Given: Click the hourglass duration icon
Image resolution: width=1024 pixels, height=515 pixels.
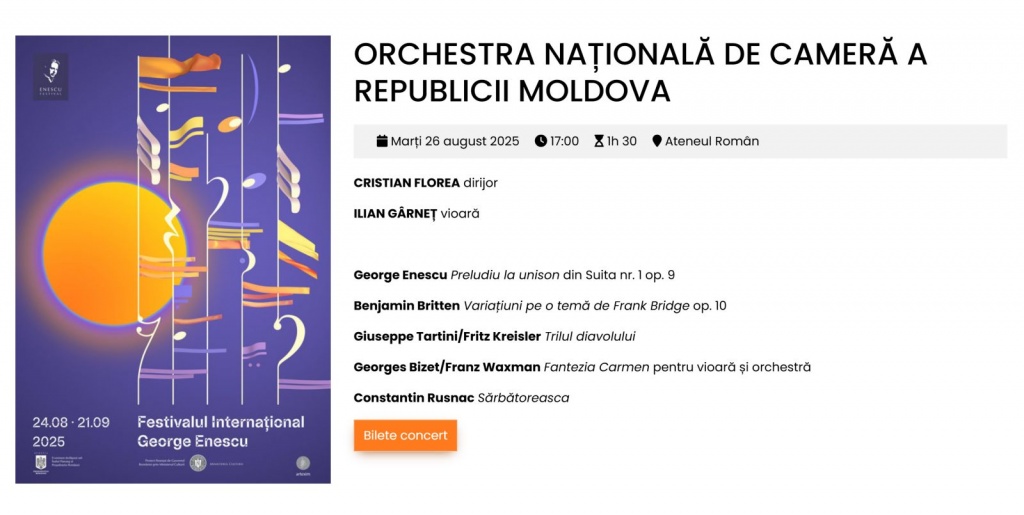Looking at the screenshot, I should 599,141.
